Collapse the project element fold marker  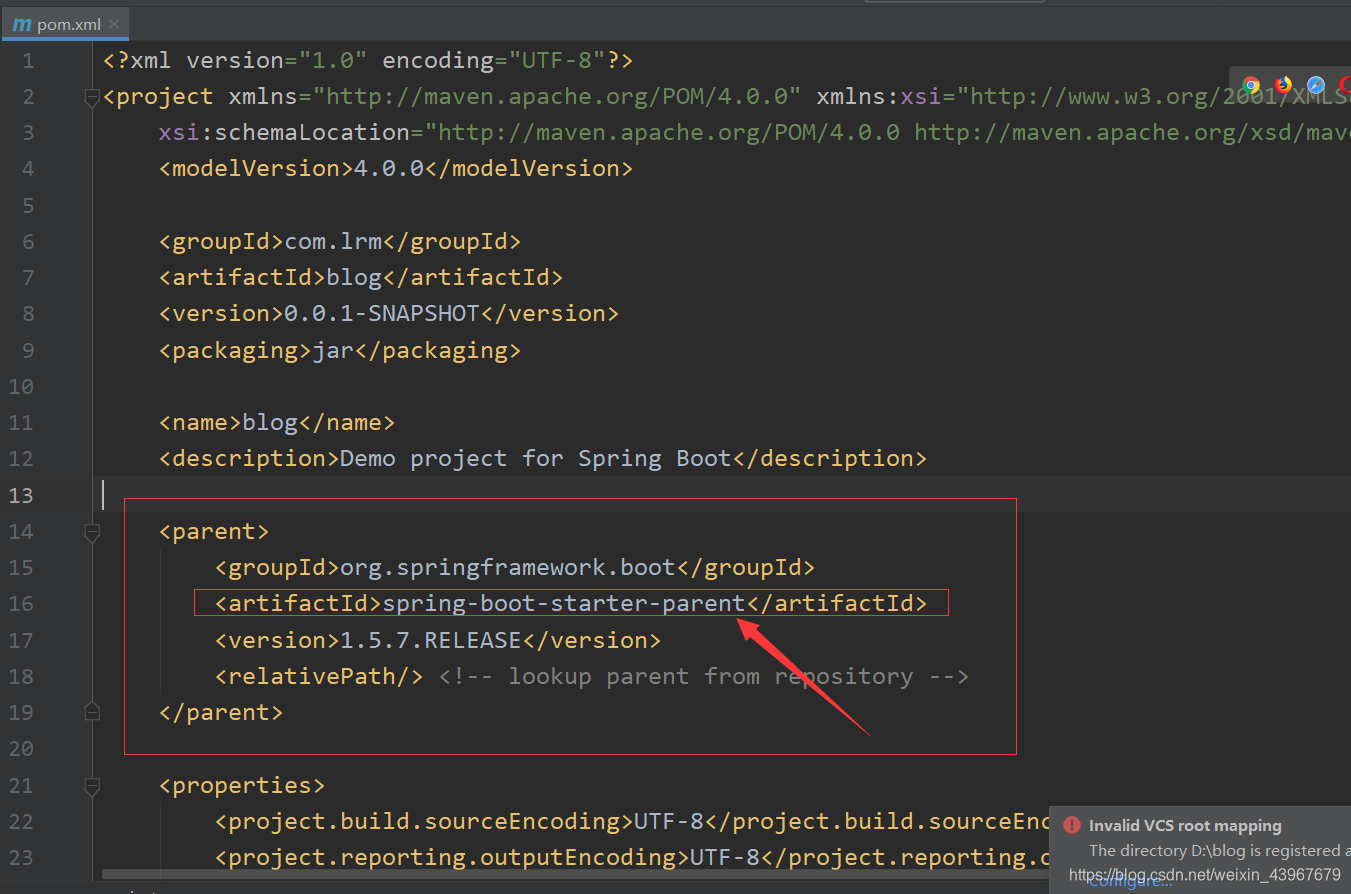[x=92, y=97]
